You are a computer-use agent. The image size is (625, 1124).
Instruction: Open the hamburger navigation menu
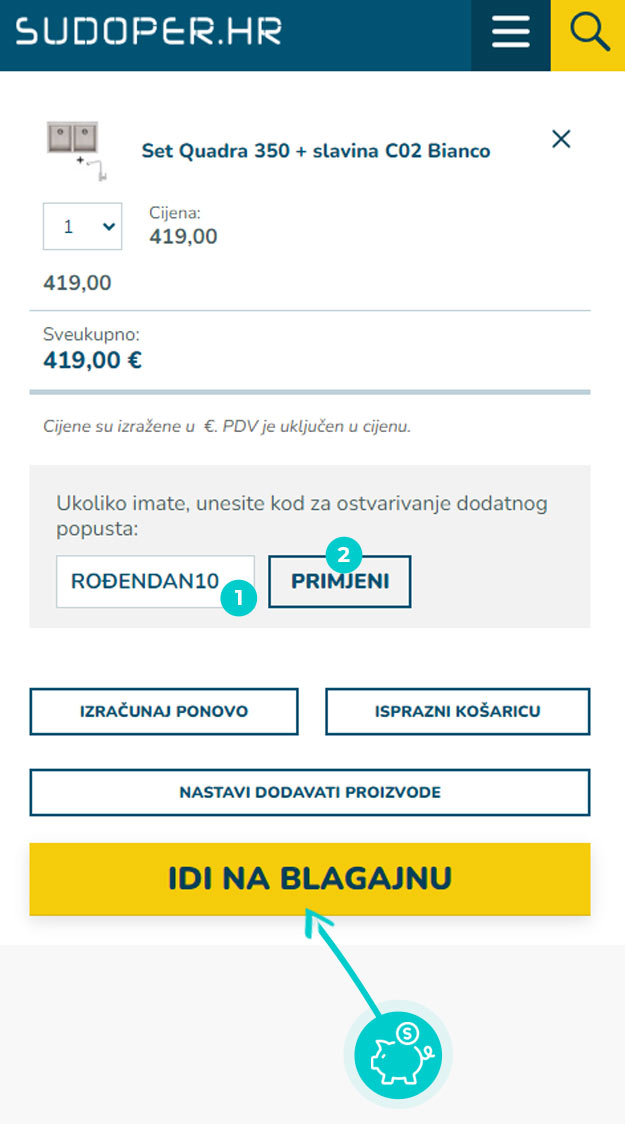[511, 33]
